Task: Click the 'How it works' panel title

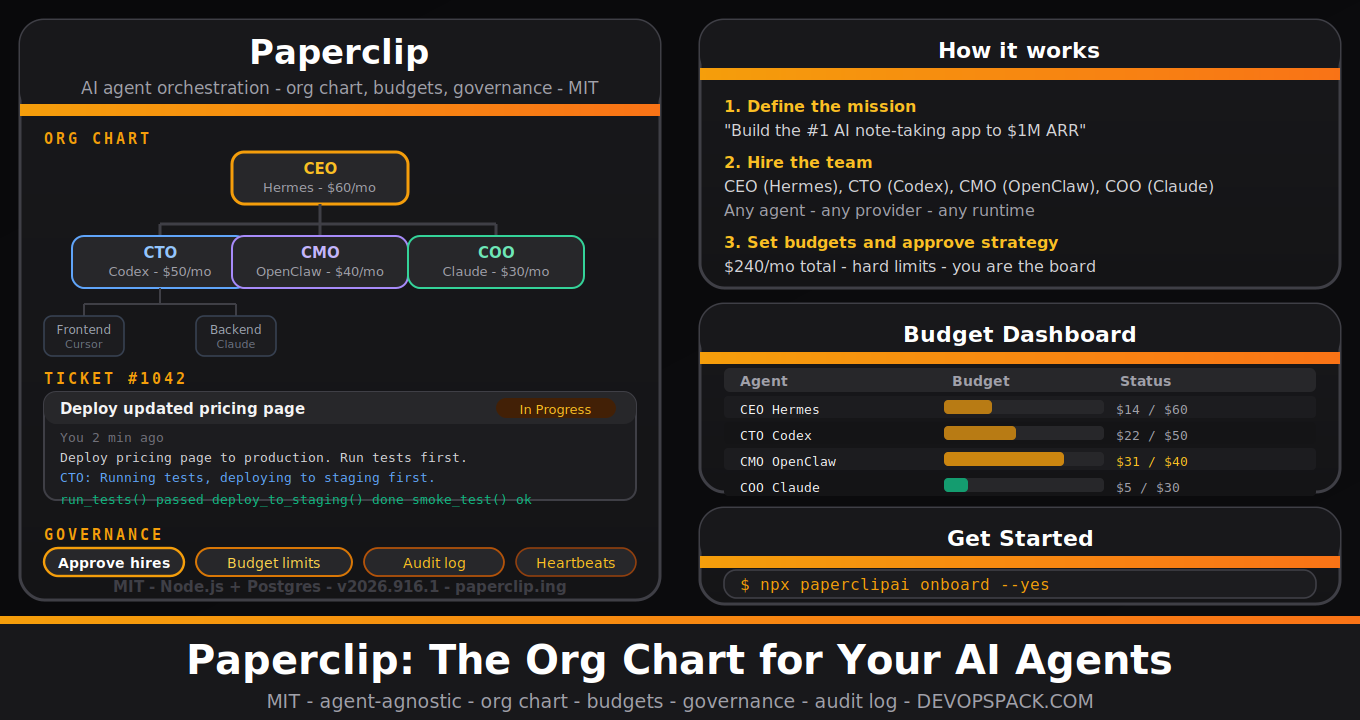Action: [1019, 50]
